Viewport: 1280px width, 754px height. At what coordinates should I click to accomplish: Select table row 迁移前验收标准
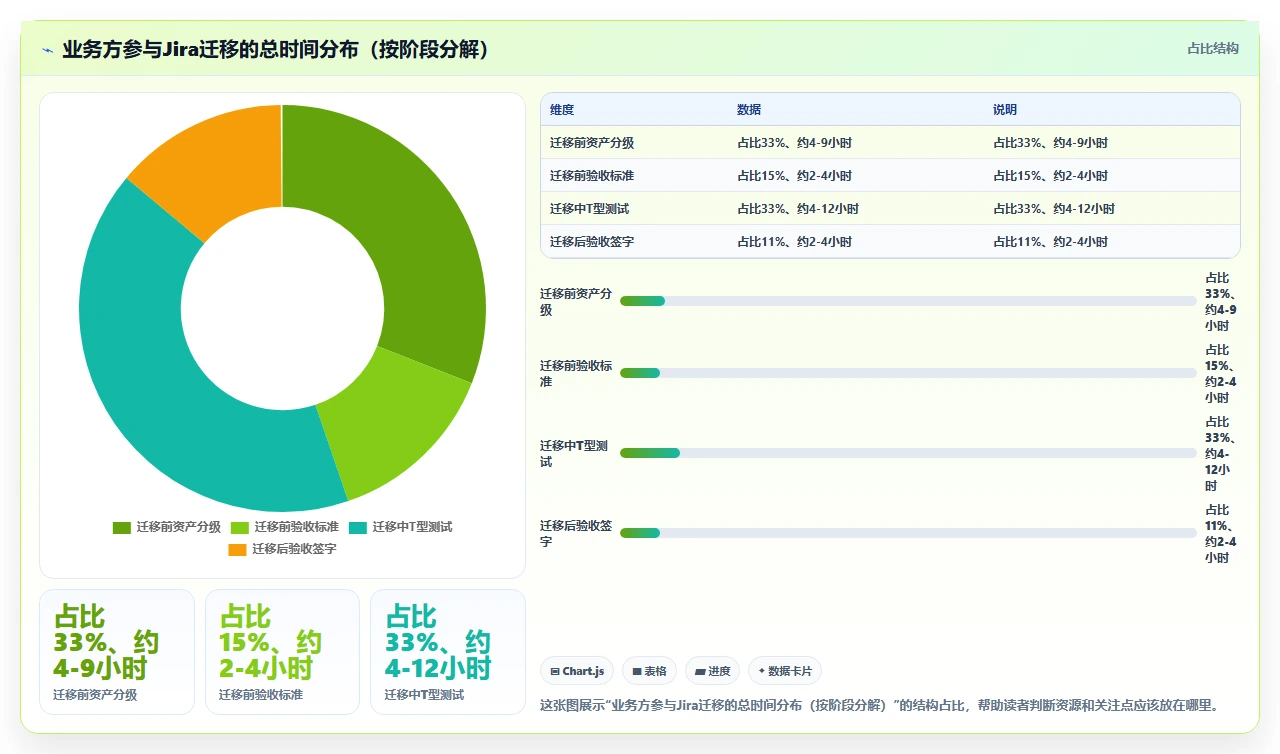(890, 176)
